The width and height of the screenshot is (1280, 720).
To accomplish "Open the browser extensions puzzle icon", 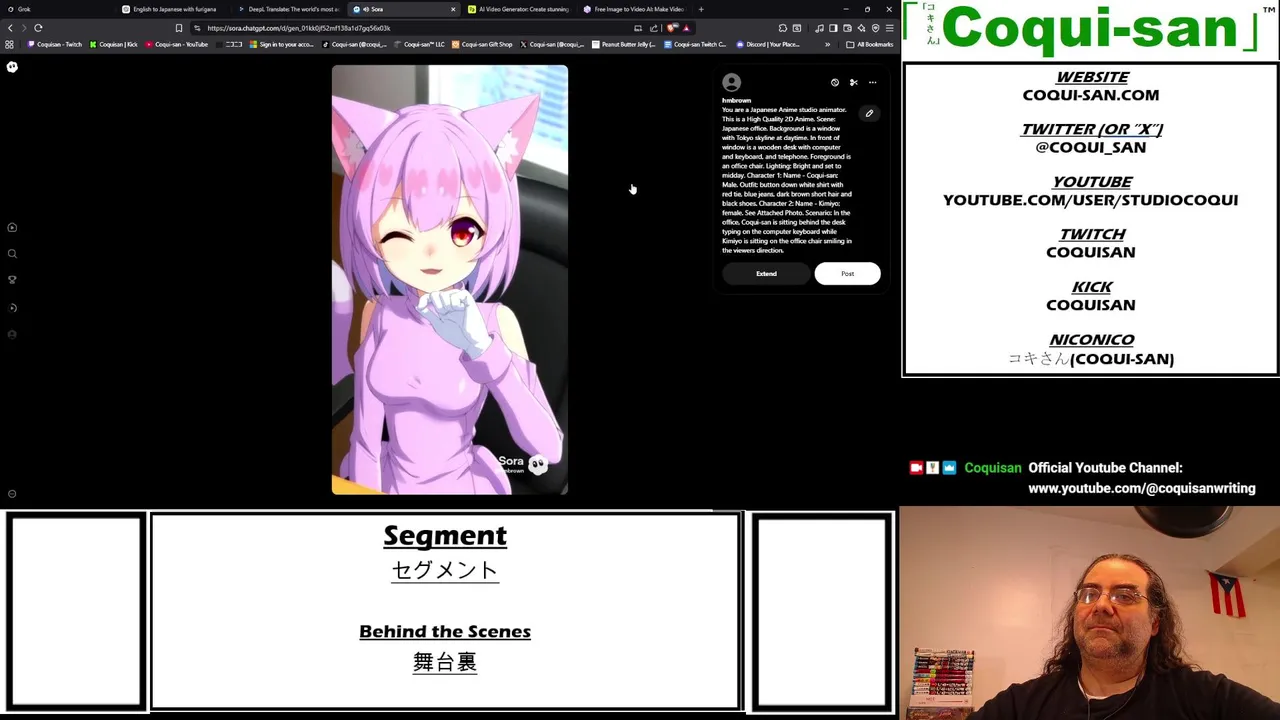I will [x=783, y=28].
